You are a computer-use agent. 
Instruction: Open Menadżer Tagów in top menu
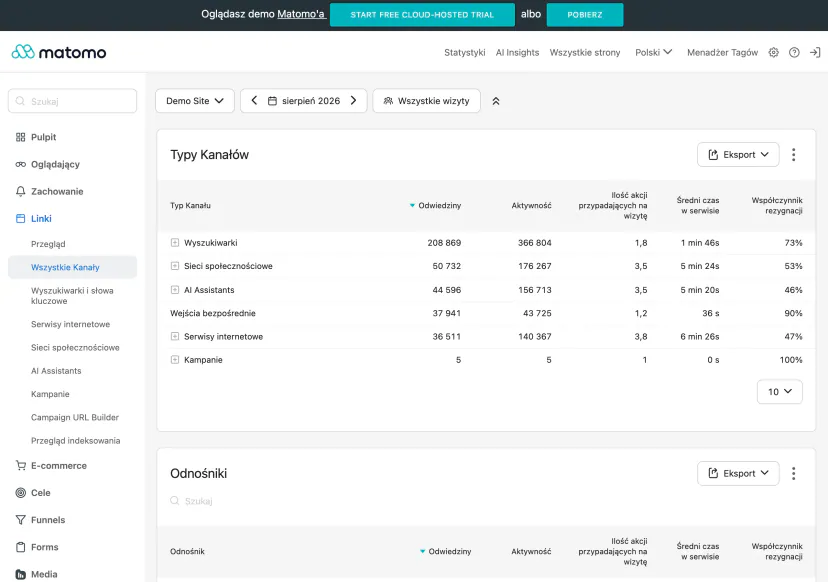[x=722, y=52]
